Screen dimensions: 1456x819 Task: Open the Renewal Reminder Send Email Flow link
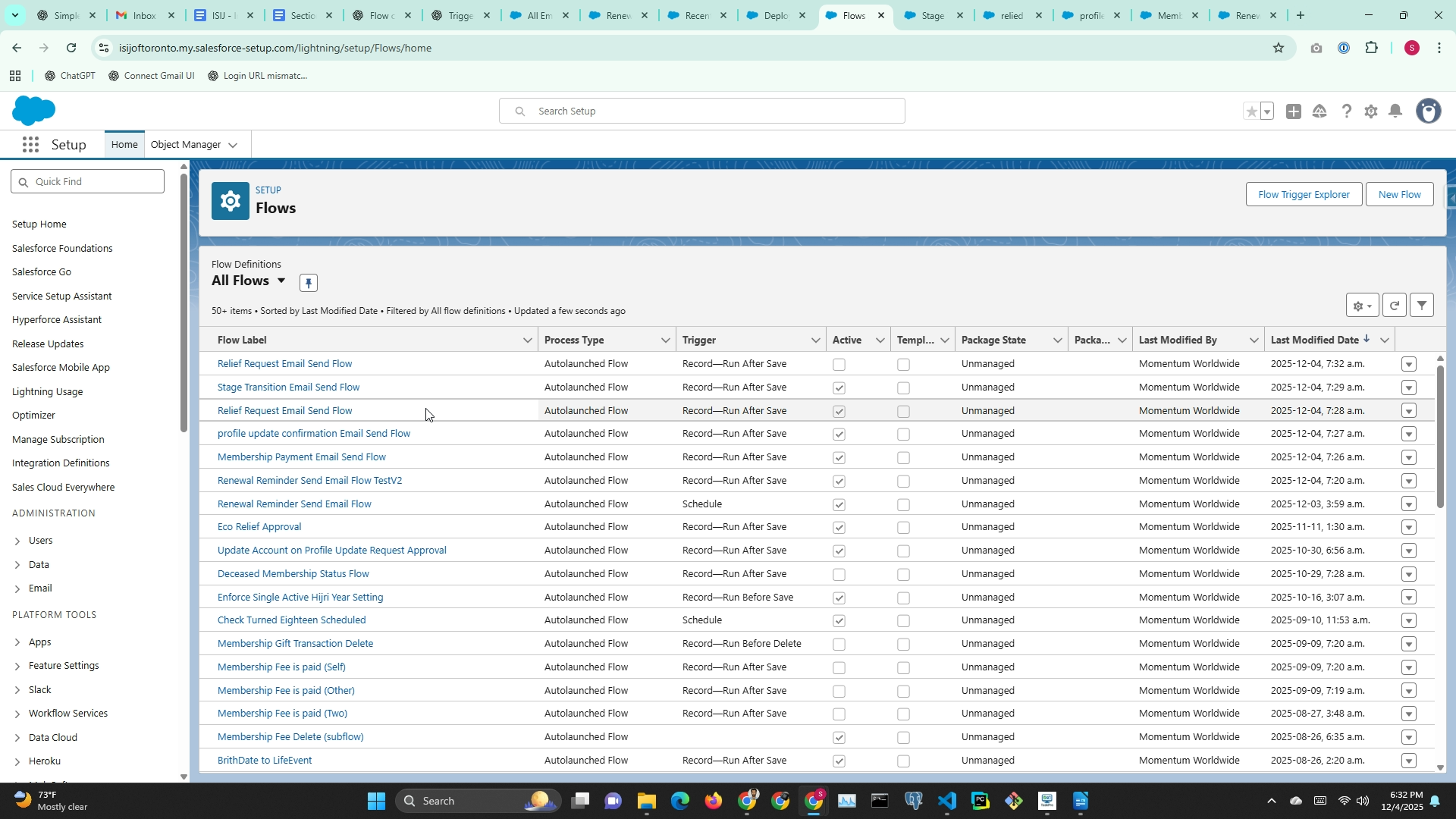(x=294, y=504)
